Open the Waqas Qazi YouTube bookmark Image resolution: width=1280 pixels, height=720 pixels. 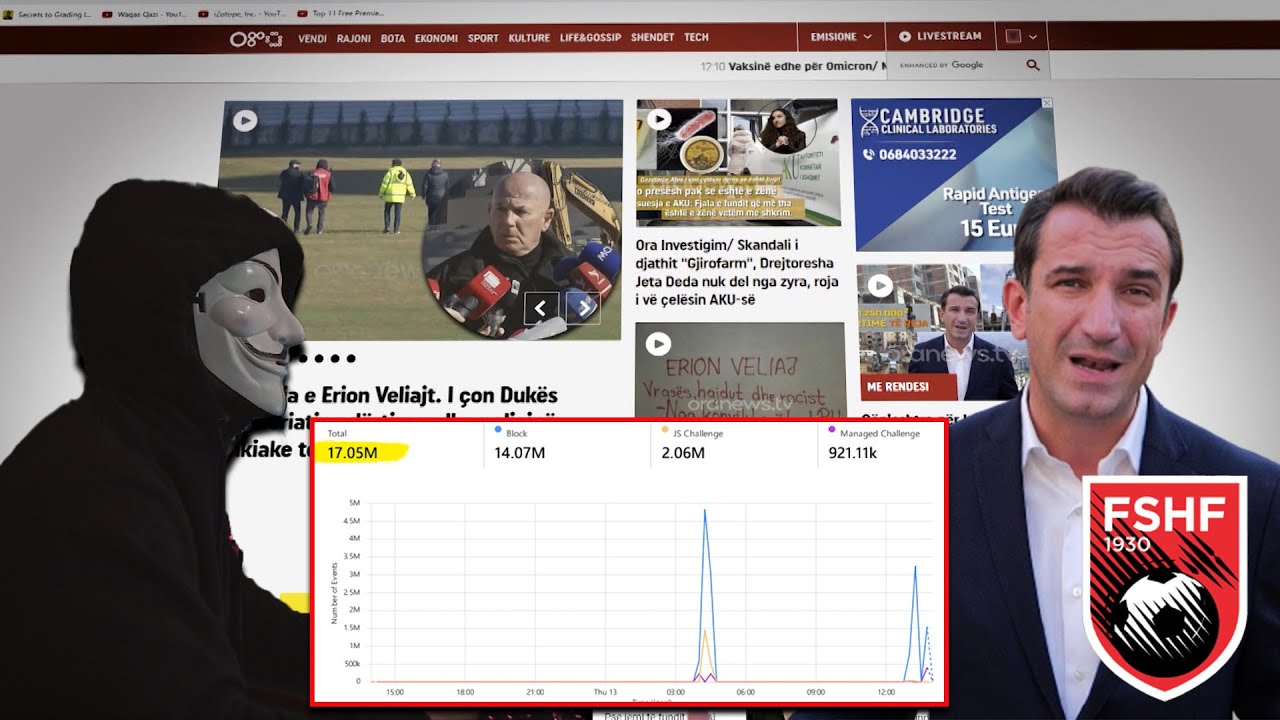point(145,15)
